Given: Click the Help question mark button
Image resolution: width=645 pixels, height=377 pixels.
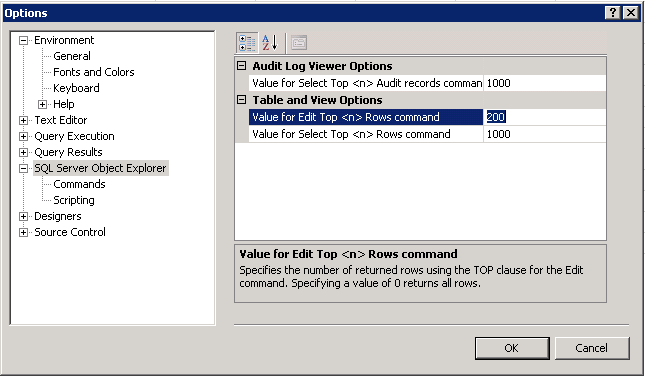Looking at the screenshot, I should pos(613,13).
